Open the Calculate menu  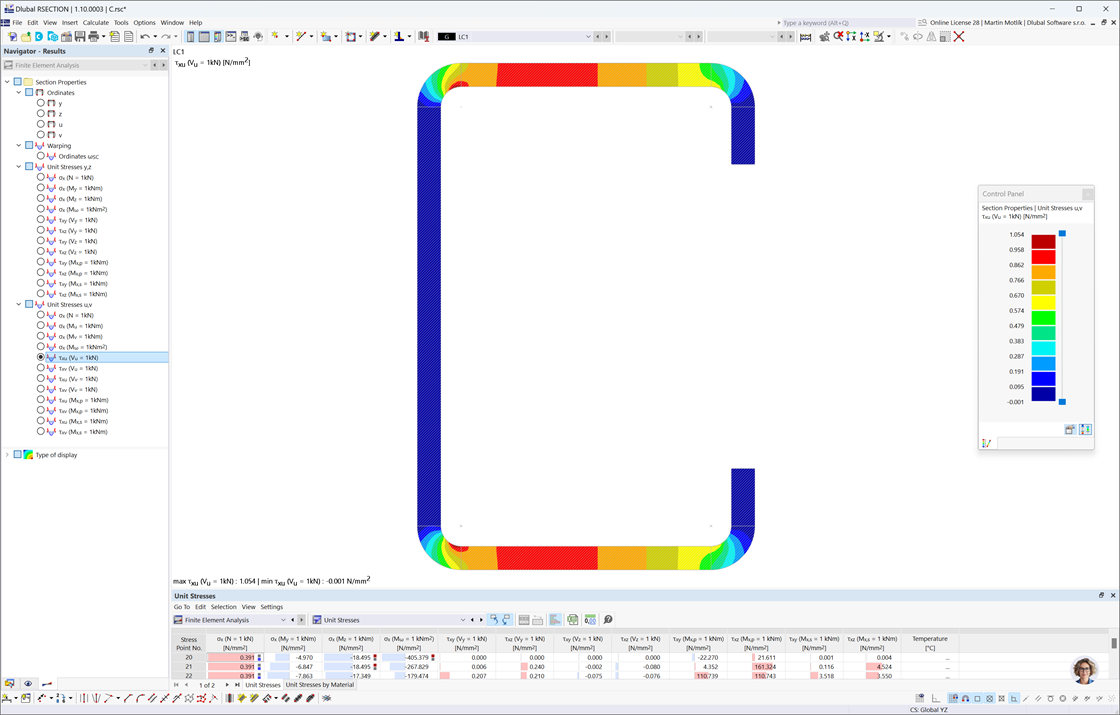[x=92, y=22]
